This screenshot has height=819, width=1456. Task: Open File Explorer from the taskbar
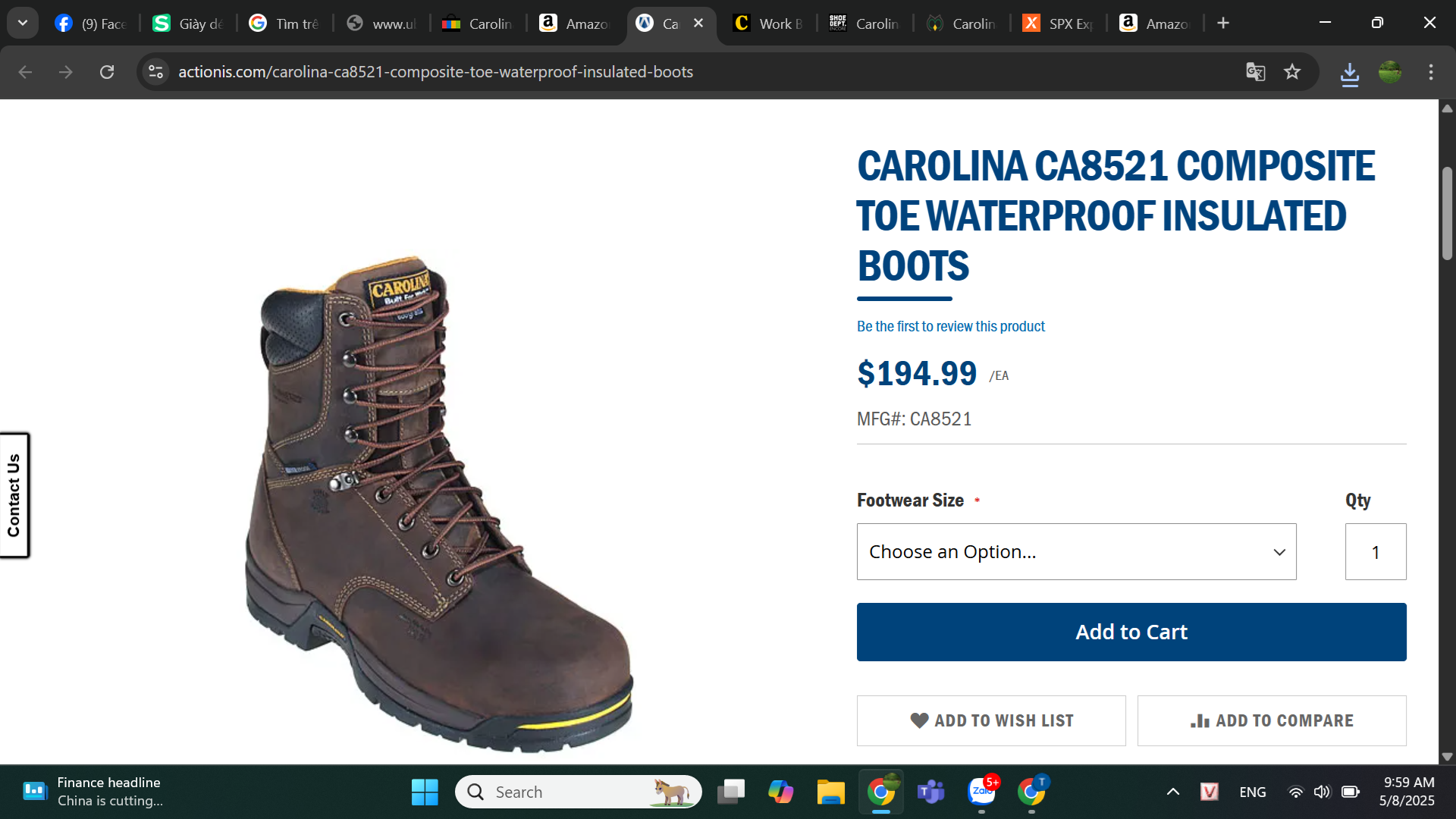click(830, 792)
